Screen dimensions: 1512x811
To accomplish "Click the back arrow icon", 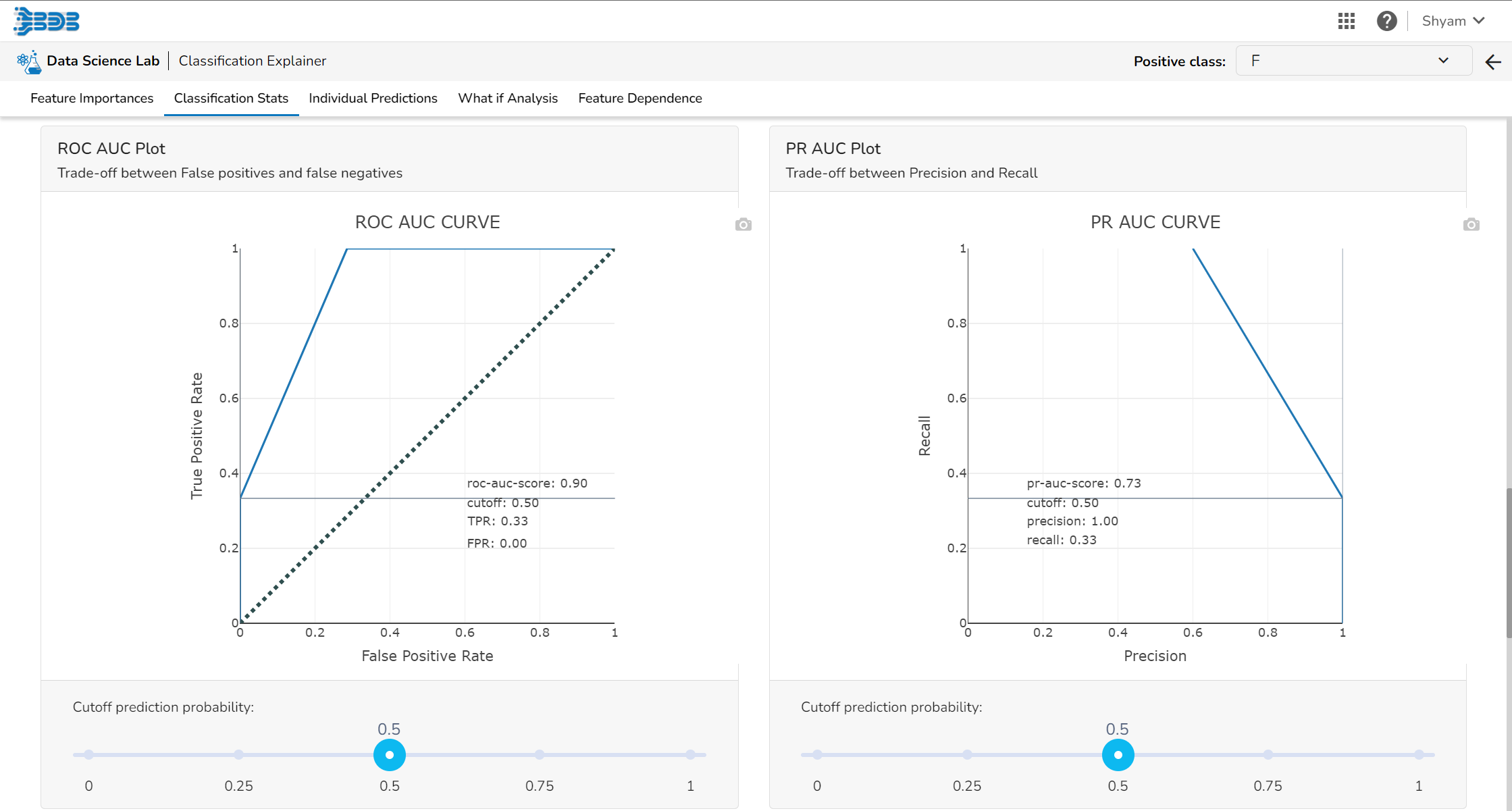I will pos(1493,62).
